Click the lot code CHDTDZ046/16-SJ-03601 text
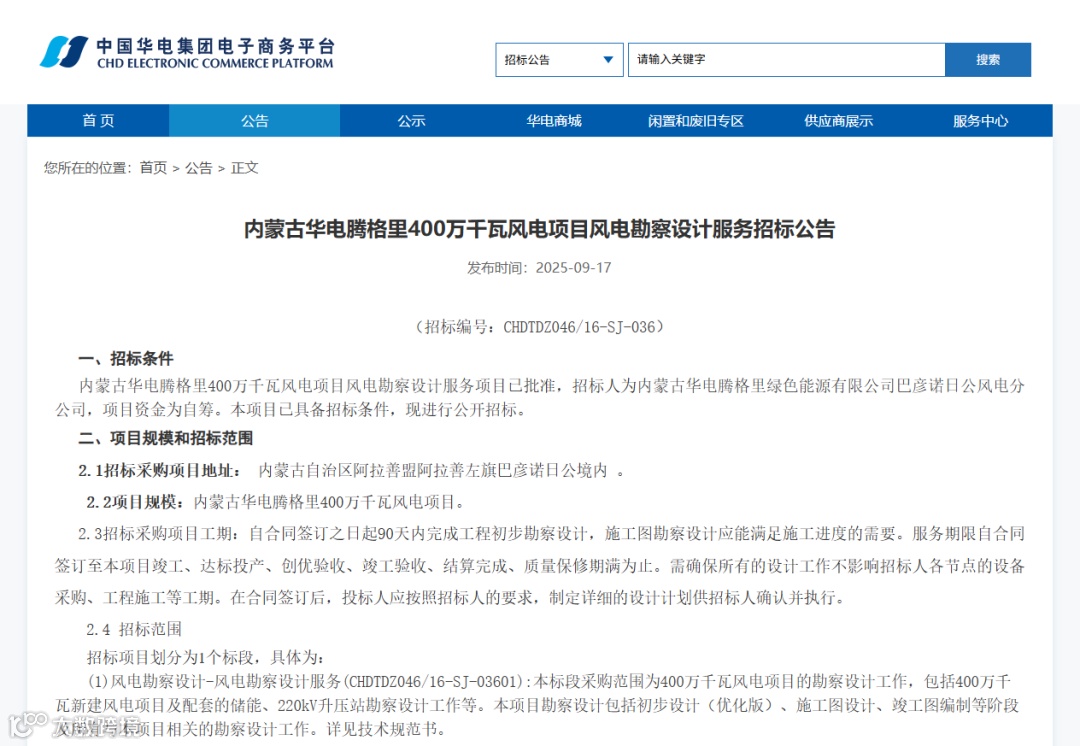This screenshot has height=746, width=1080. [x=433, y=682]
